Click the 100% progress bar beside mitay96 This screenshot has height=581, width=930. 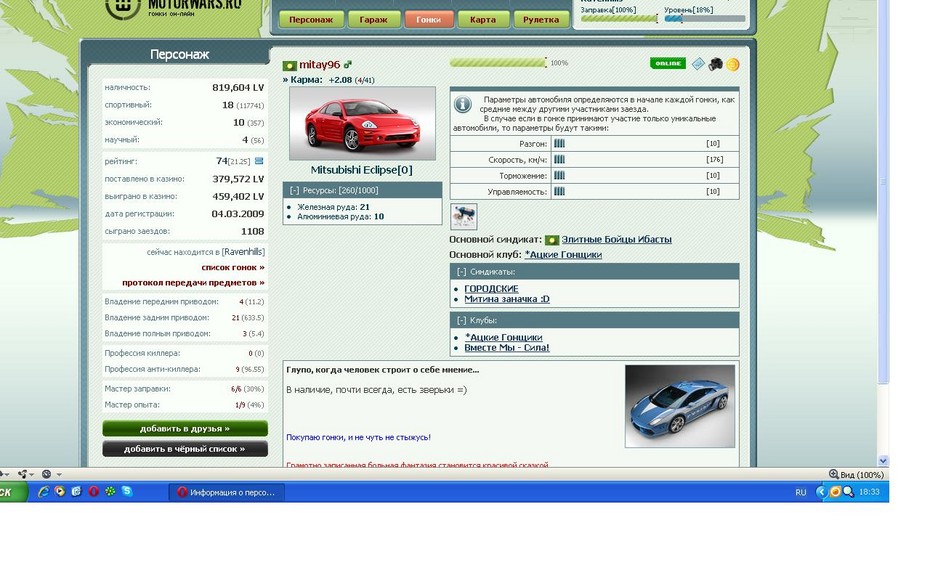click(498, 63)
